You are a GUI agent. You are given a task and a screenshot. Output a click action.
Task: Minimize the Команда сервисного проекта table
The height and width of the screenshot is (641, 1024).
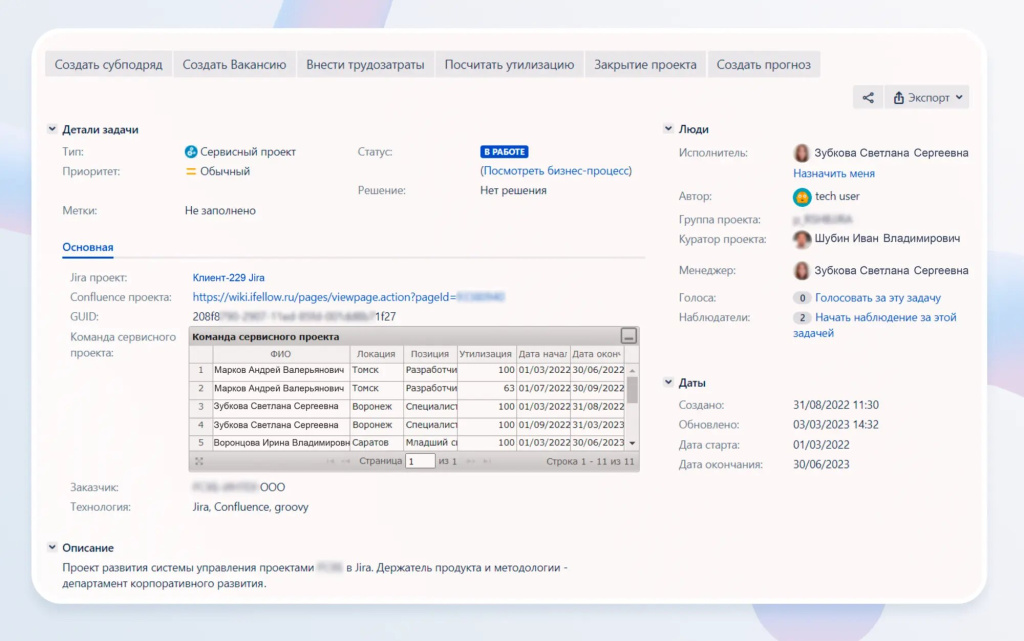628,336
